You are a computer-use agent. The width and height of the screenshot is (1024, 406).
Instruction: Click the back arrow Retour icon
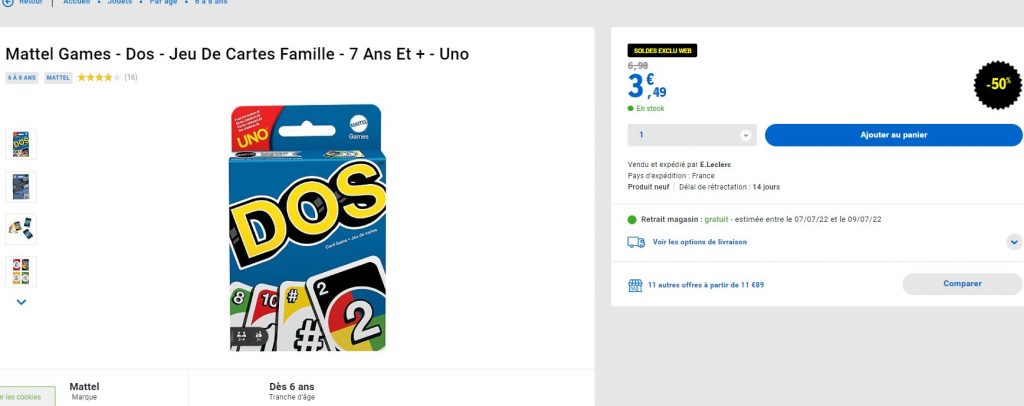point(8,3)
